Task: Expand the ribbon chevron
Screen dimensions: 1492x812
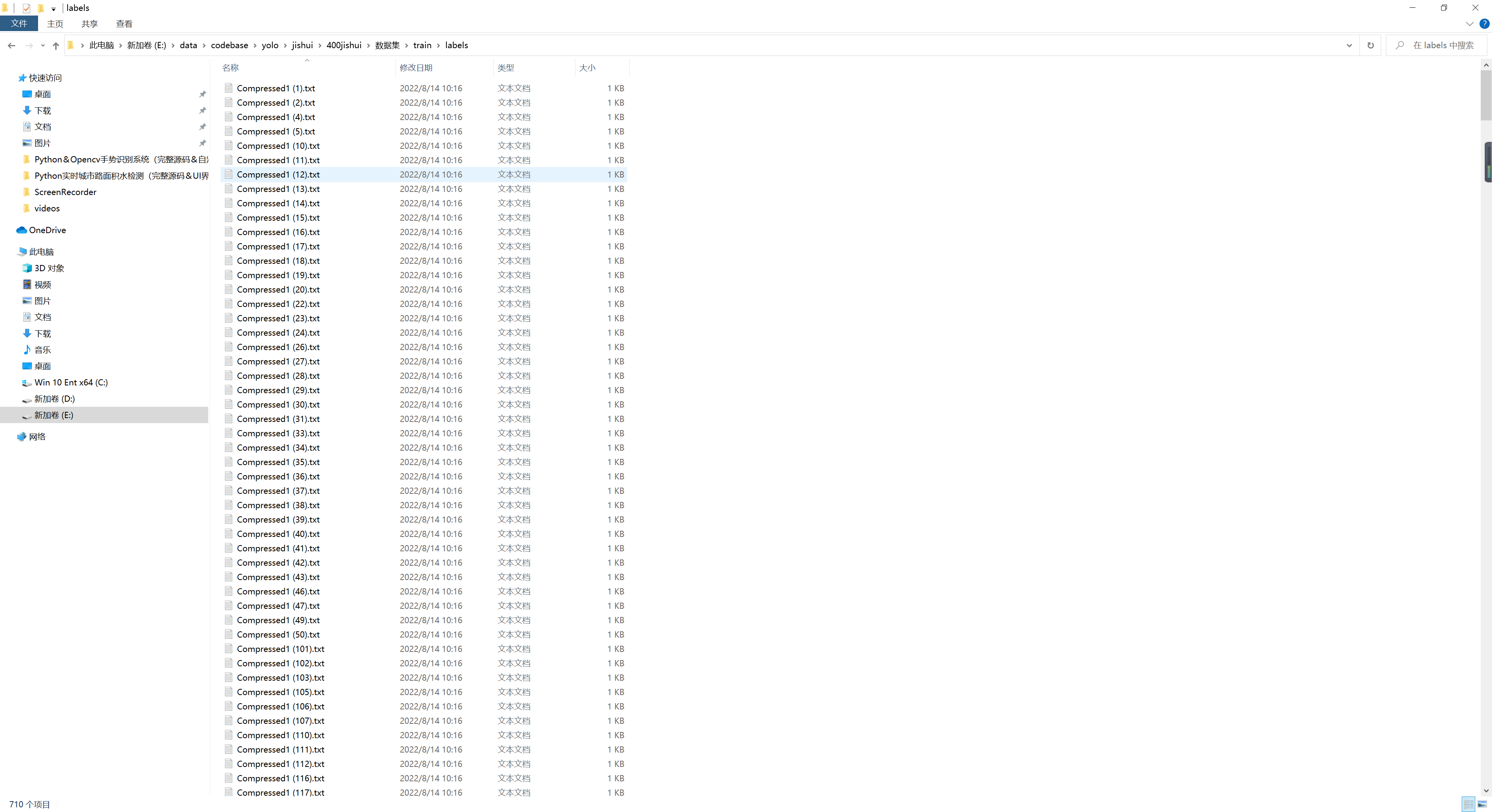Action: click(1470, 24)
